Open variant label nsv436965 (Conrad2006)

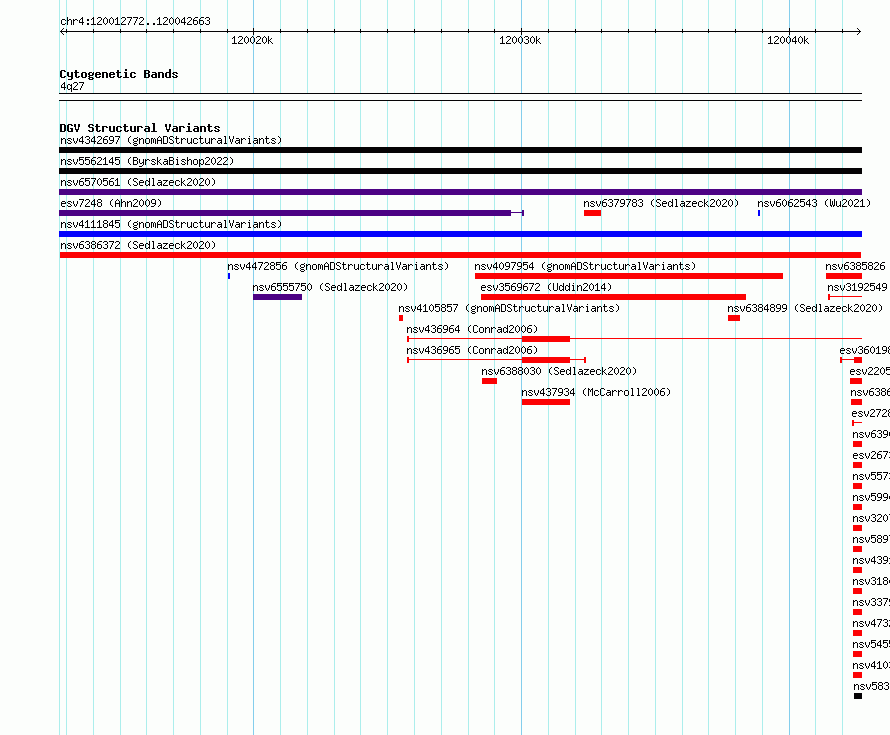pyautogui.click(x=472, y=350)
